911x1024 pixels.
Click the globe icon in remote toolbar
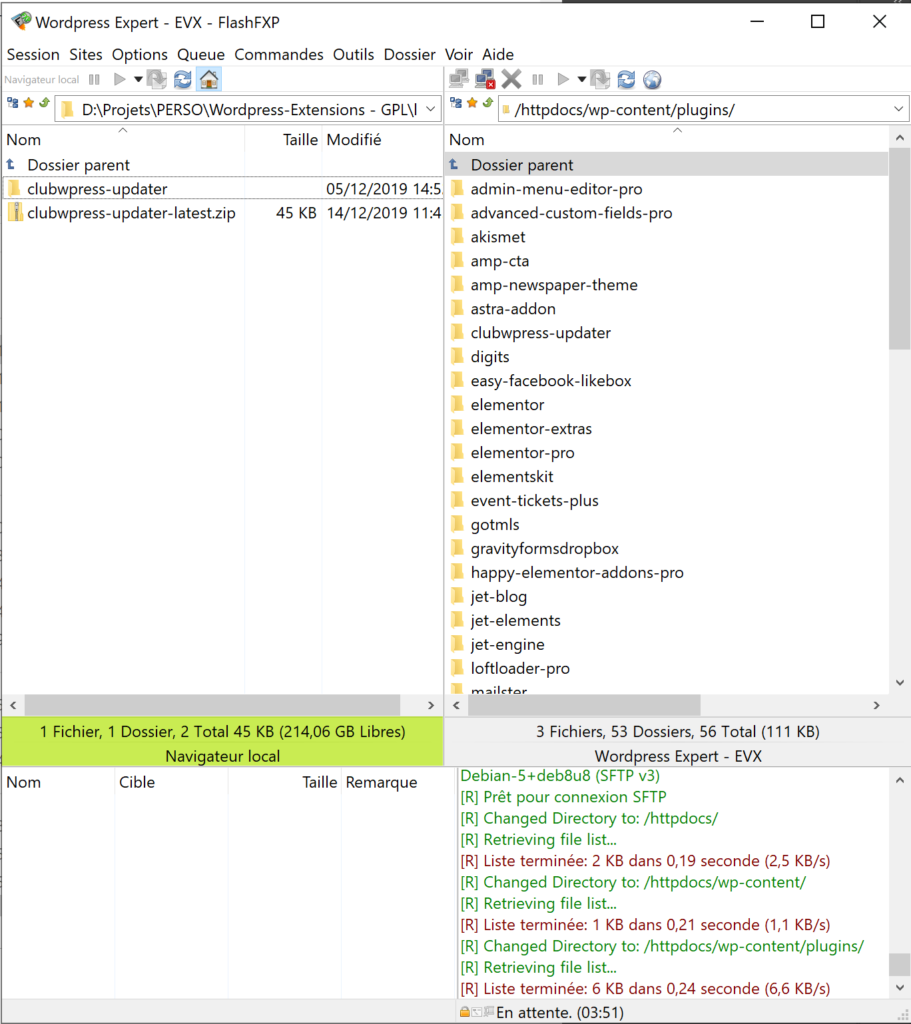coord(652,80)
